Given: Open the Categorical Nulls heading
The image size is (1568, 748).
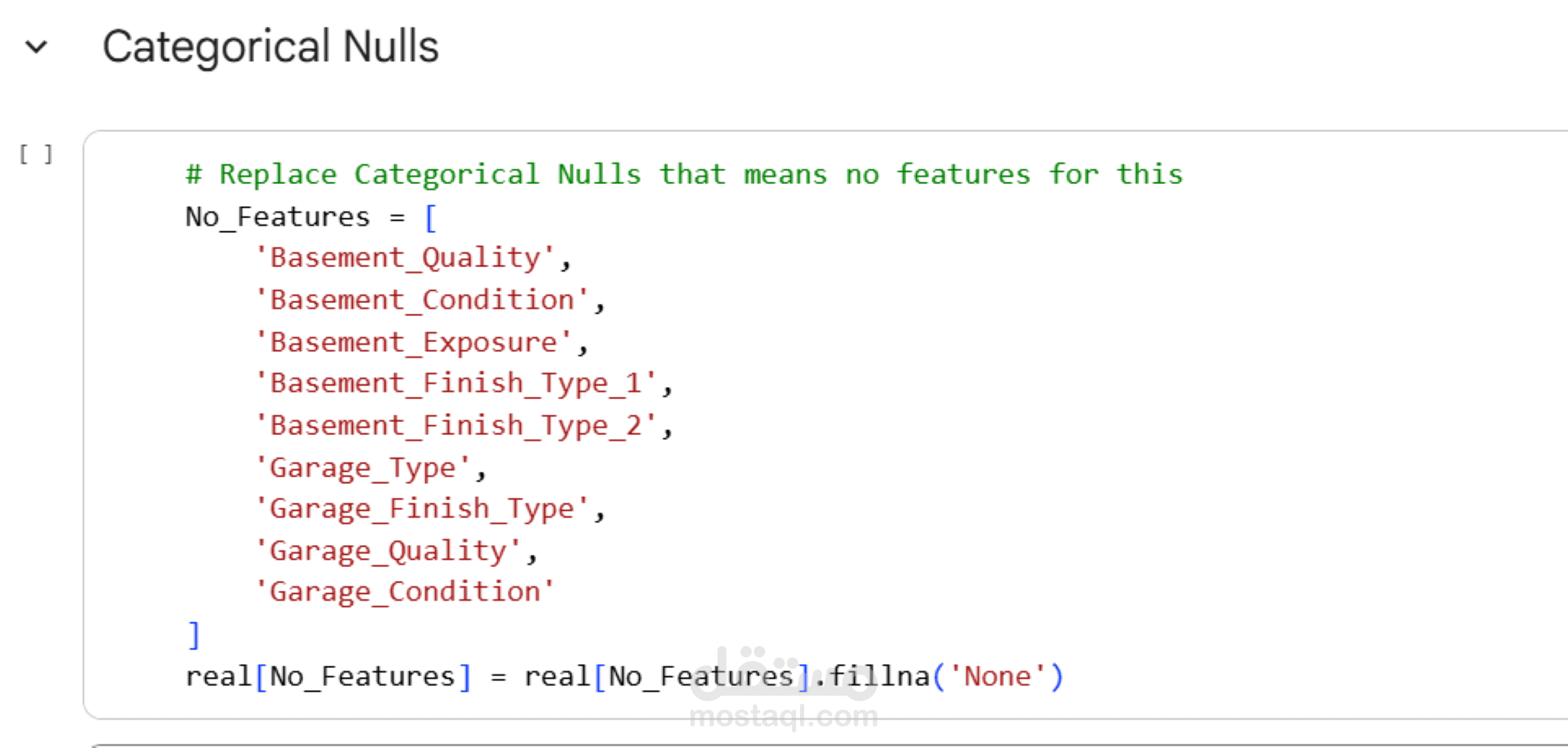Looking at the screenshot, I should coord(270,47).
